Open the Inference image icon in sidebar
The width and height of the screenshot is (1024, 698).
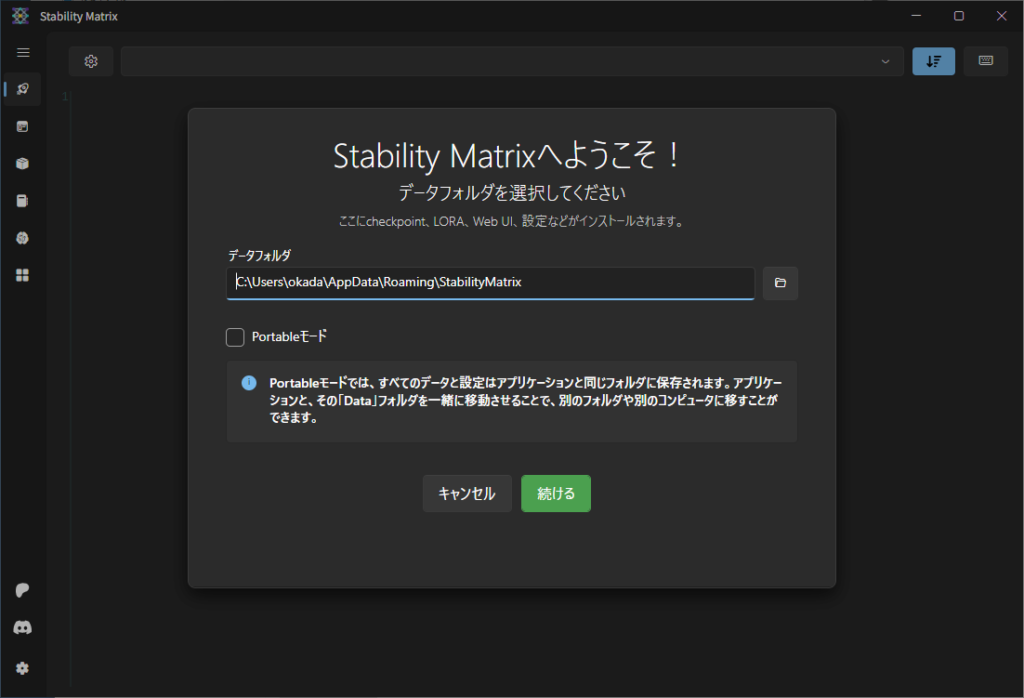coord(23,126)
